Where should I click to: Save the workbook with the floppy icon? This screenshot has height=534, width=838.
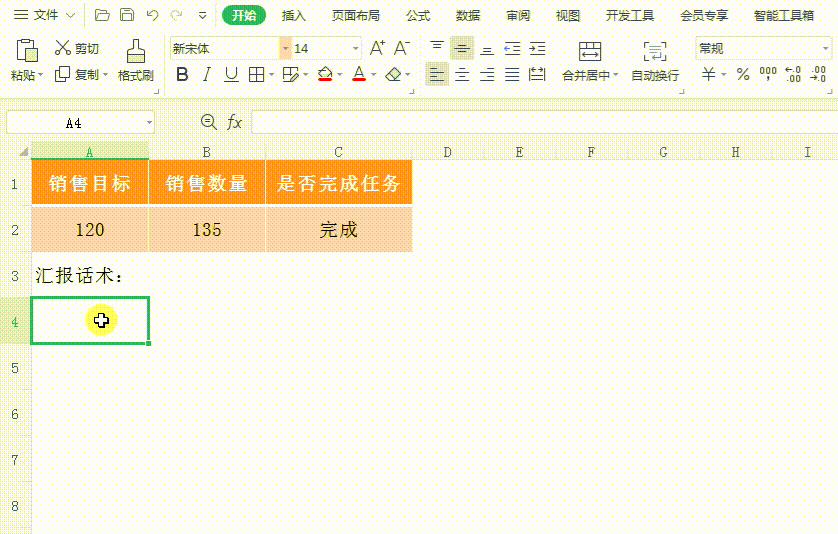(x=127, y=15)
